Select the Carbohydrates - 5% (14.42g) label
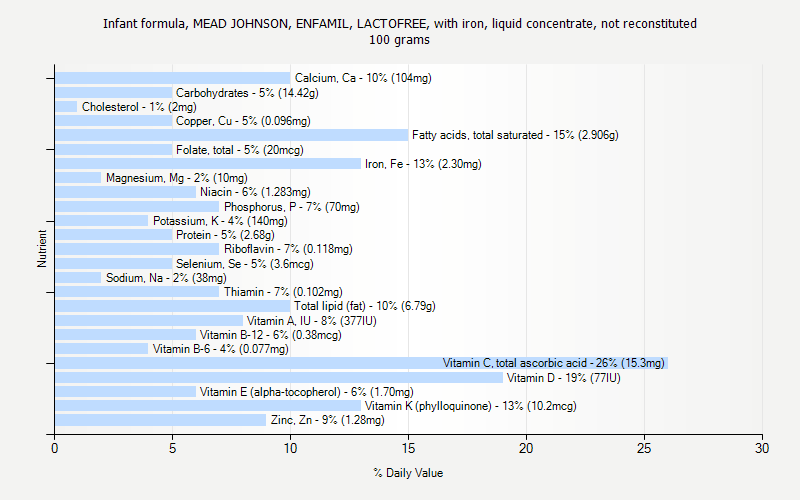This screenshot has height=500, width=800. 247,93
